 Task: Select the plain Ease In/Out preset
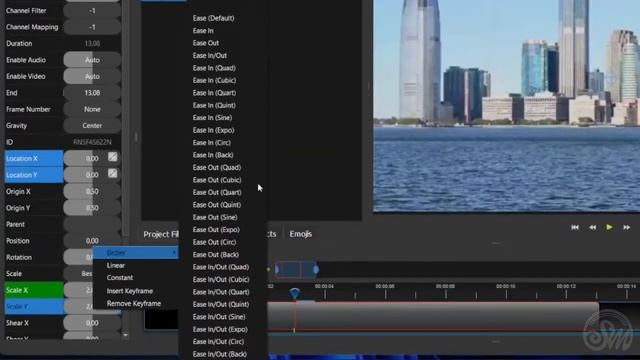pyautogui.click(x=210, y=56)
